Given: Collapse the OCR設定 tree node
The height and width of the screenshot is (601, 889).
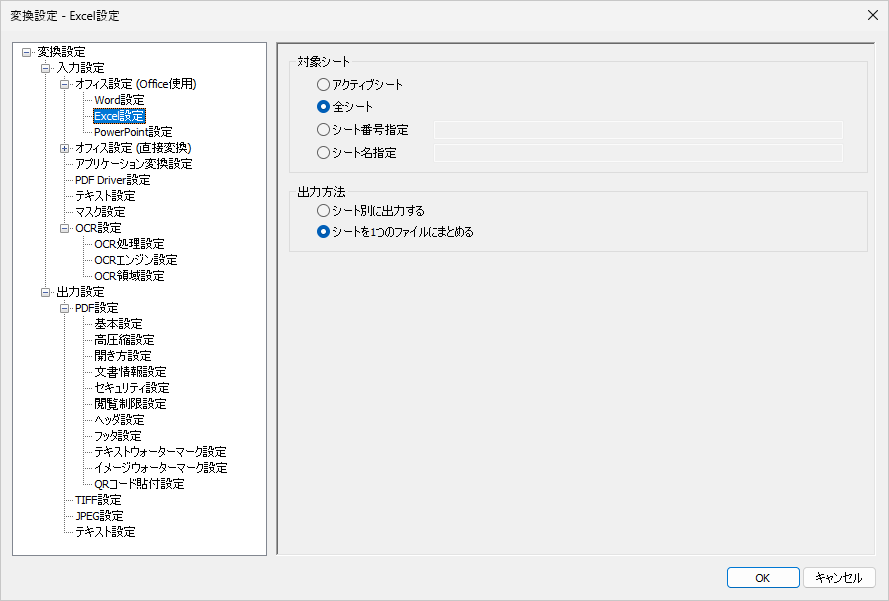Looking at the screenshot, I should 65,228.
